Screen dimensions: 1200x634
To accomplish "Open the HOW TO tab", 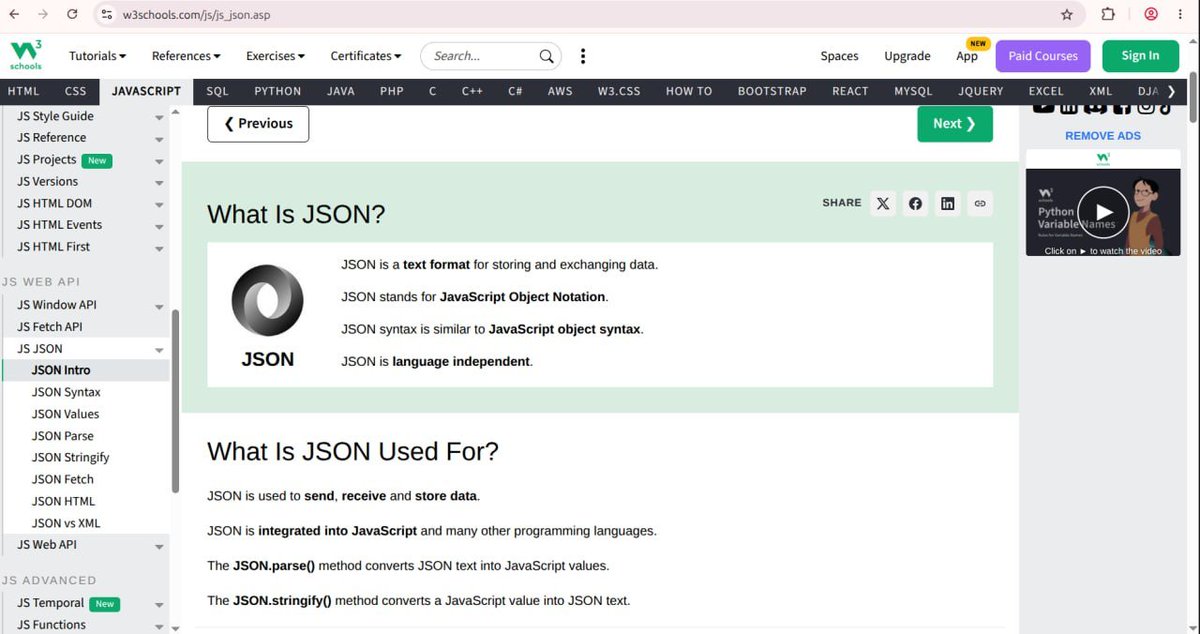I will coord(689,91).
